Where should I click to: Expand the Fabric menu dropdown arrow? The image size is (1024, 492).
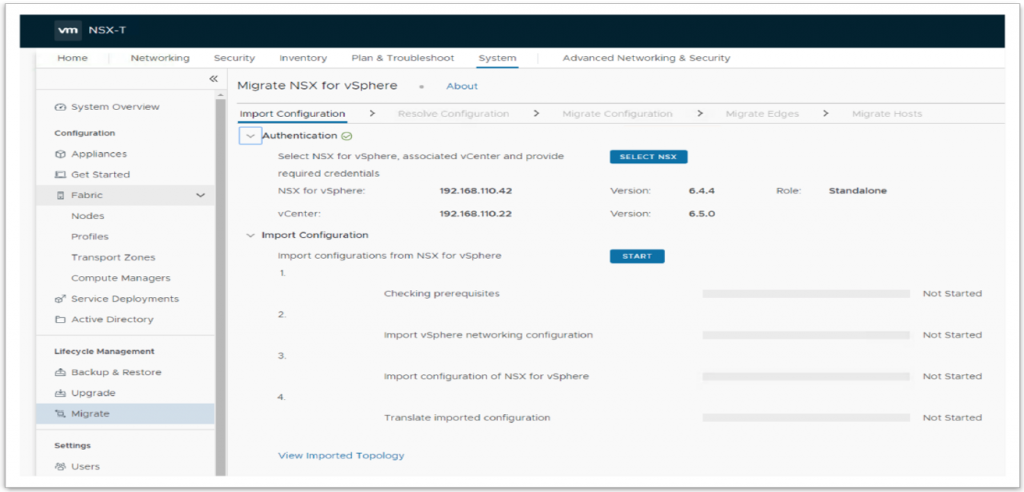point(201,195)
